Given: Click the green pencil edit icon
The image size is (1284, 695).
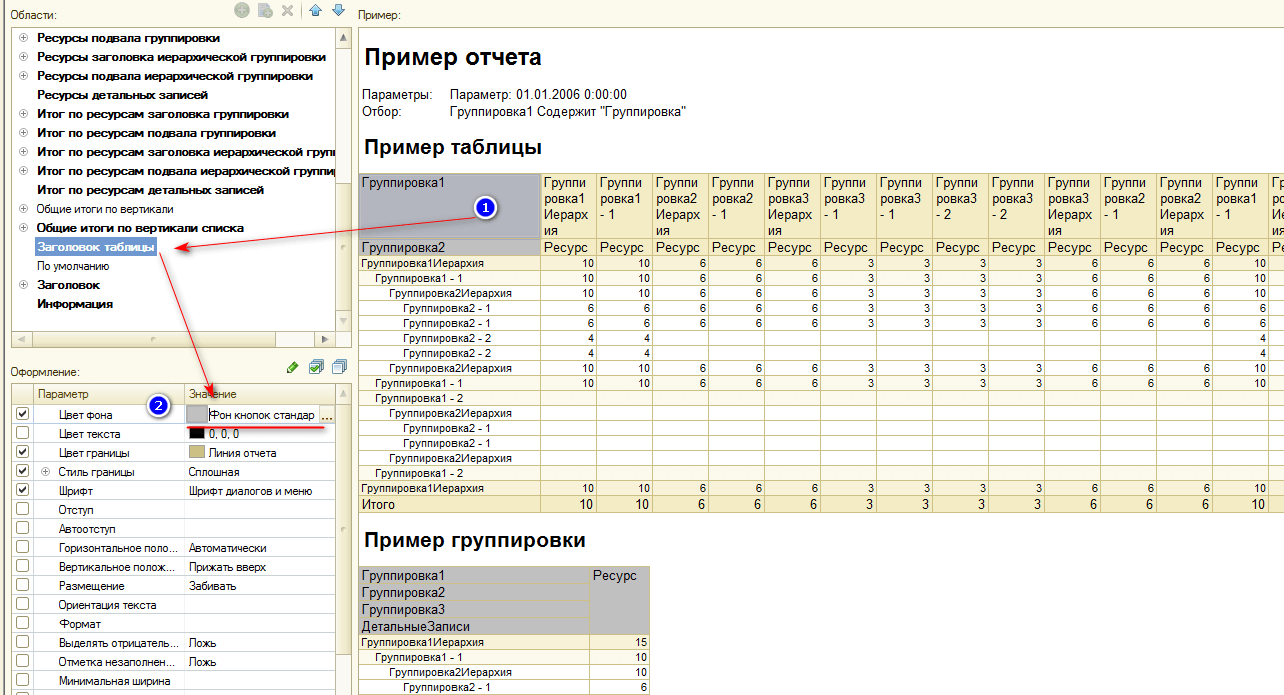Looking at the screenshot, I should (292, 367).
